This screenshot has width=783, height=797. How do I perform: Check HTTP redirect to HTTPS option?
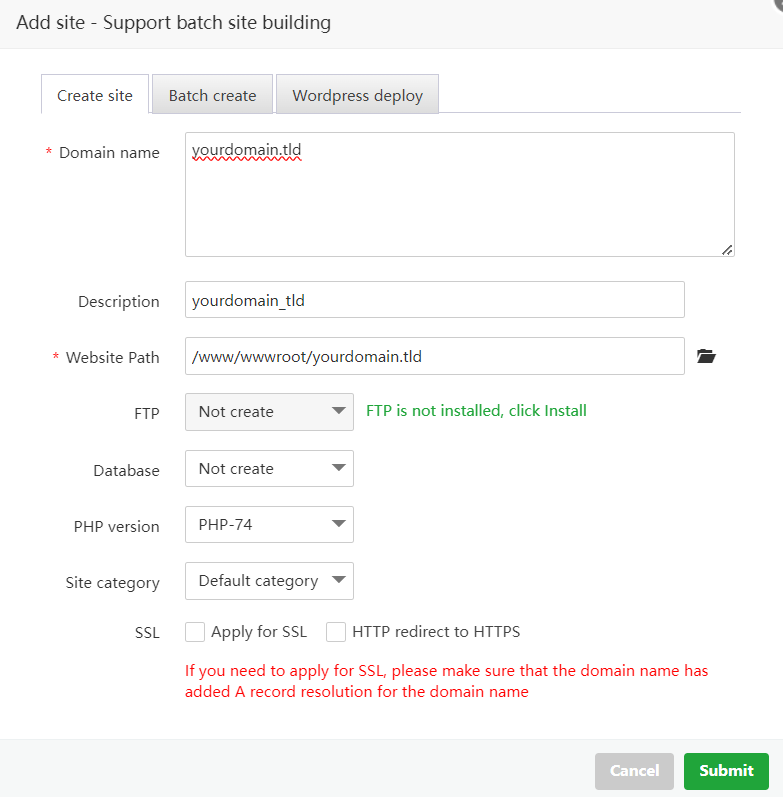point(336,632)
